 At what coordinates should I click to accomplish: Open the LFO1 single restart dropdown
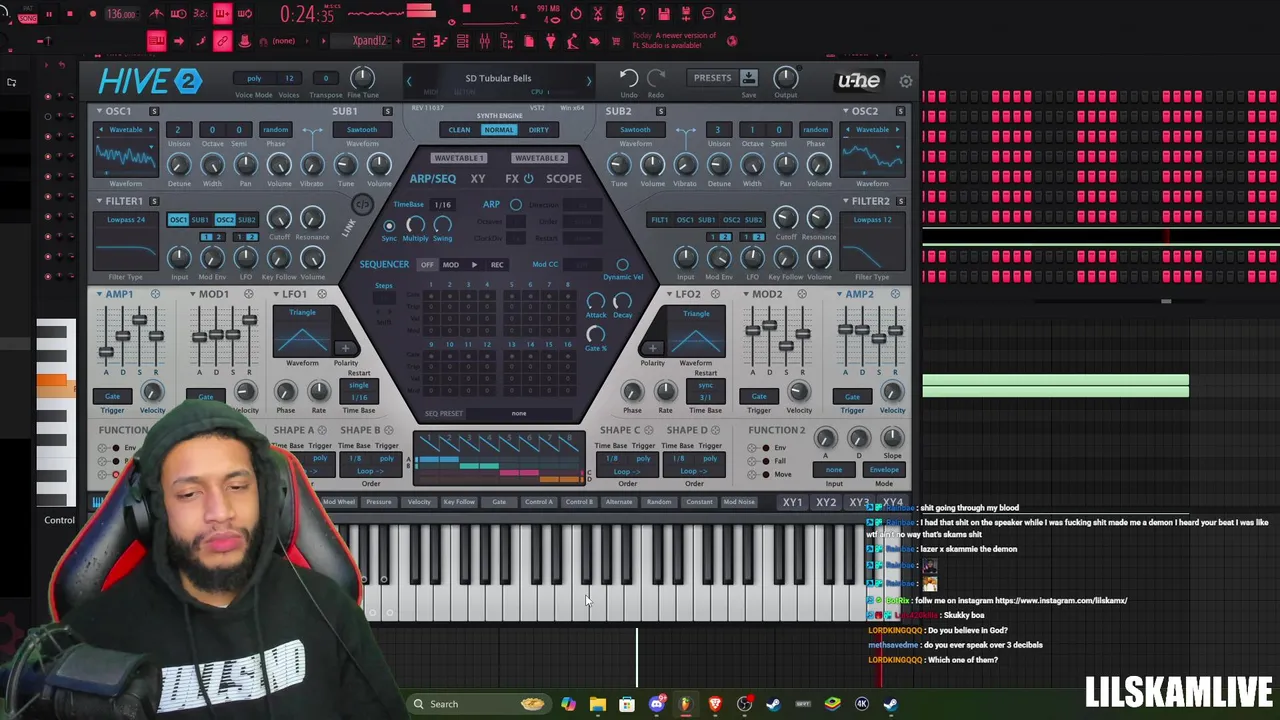[x=359, y=385]
